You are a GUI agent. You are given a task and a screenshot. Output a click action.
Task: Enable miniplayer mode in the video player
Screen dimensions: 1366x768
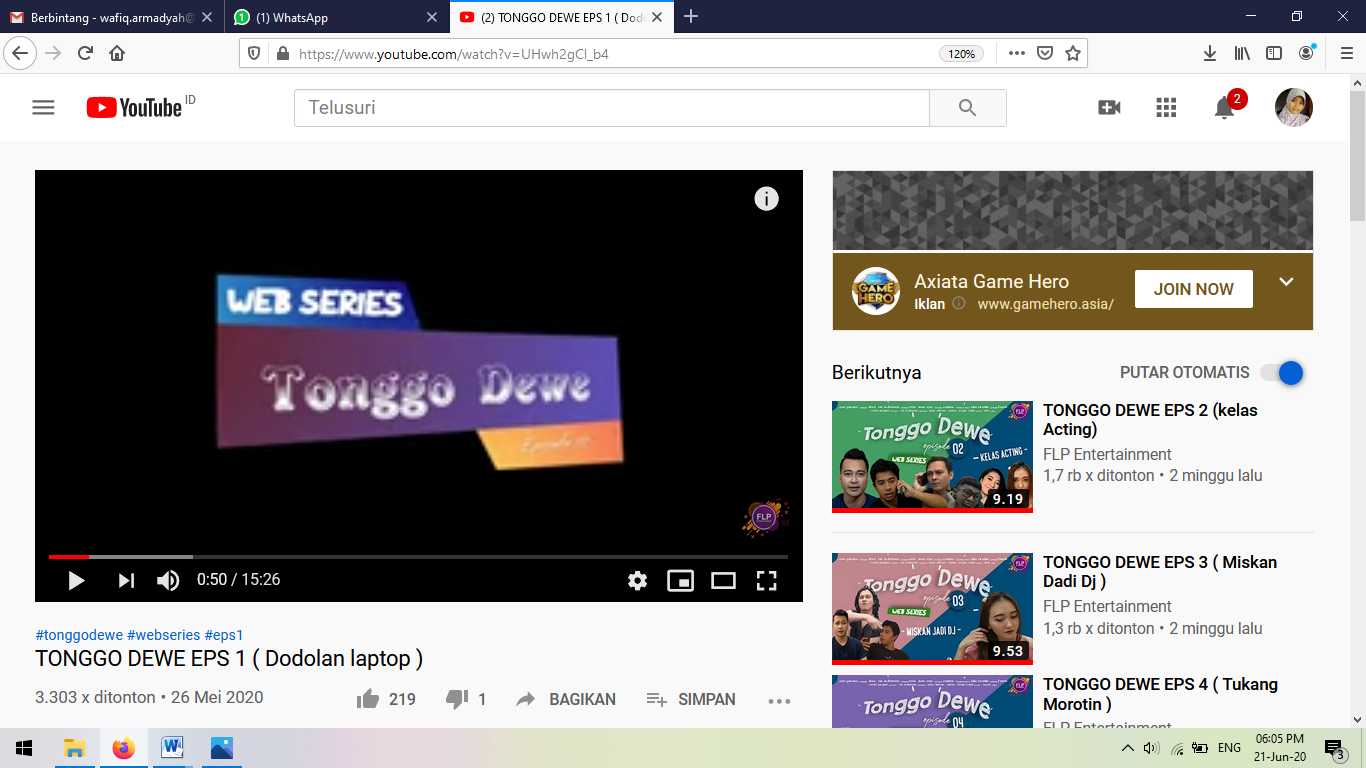pos(680,580)
